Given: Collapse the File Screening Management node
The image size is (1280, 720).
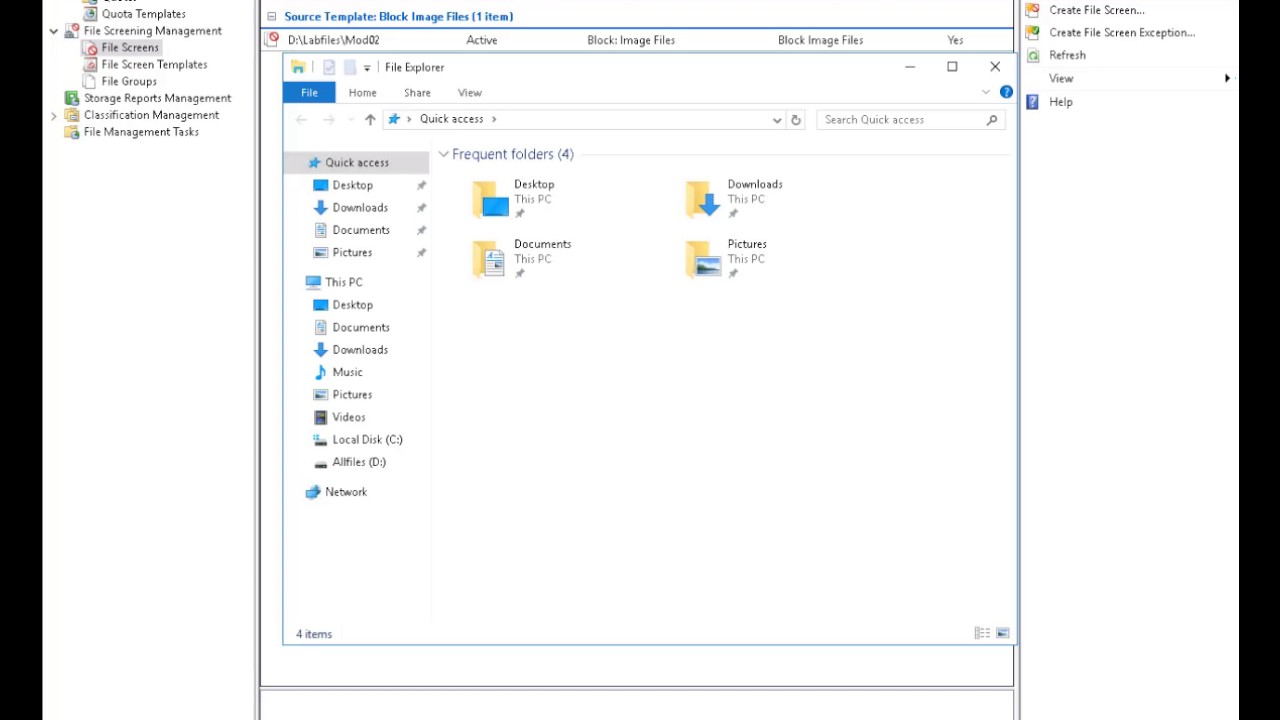Looking at the screenshot, I should click(54, 31).
